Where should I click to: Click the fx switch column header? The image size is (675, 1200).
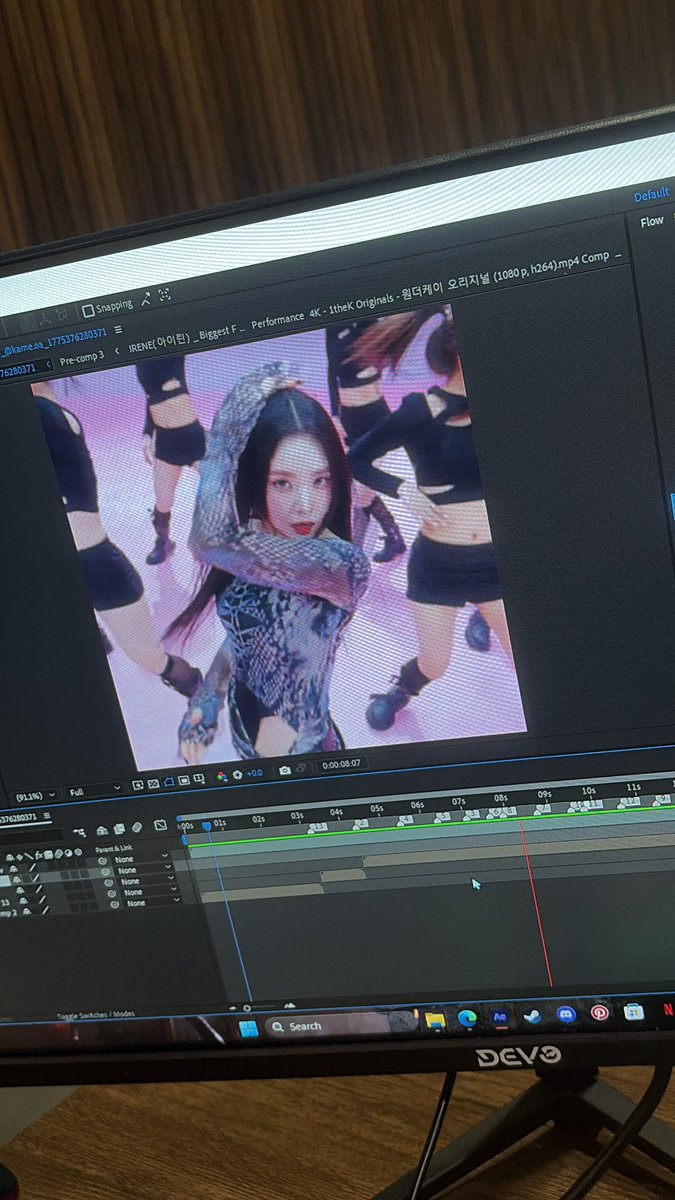coord(38,855)
